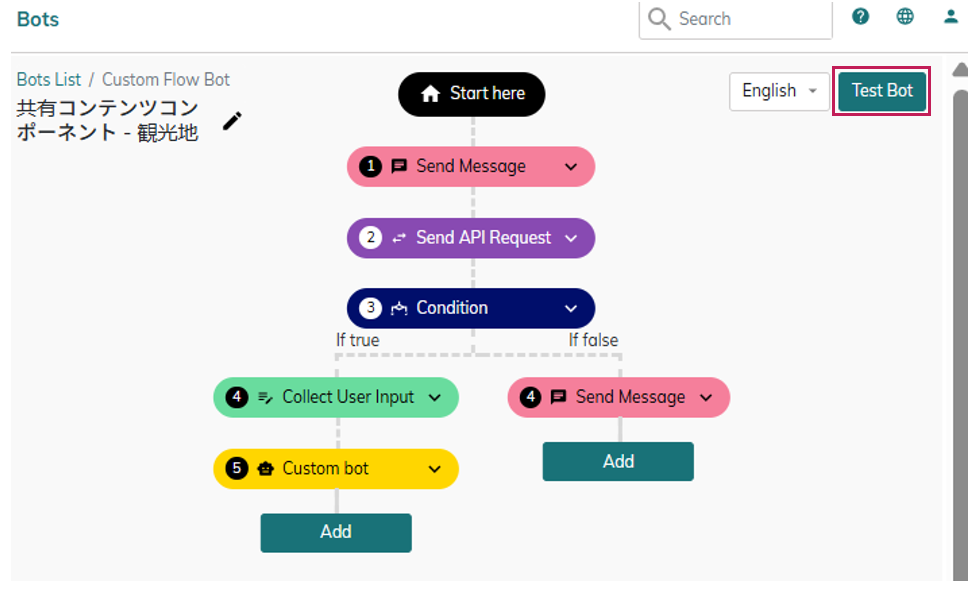Click the Custom bot robot icon
The image size is (972, 598).
coord(265,468)
